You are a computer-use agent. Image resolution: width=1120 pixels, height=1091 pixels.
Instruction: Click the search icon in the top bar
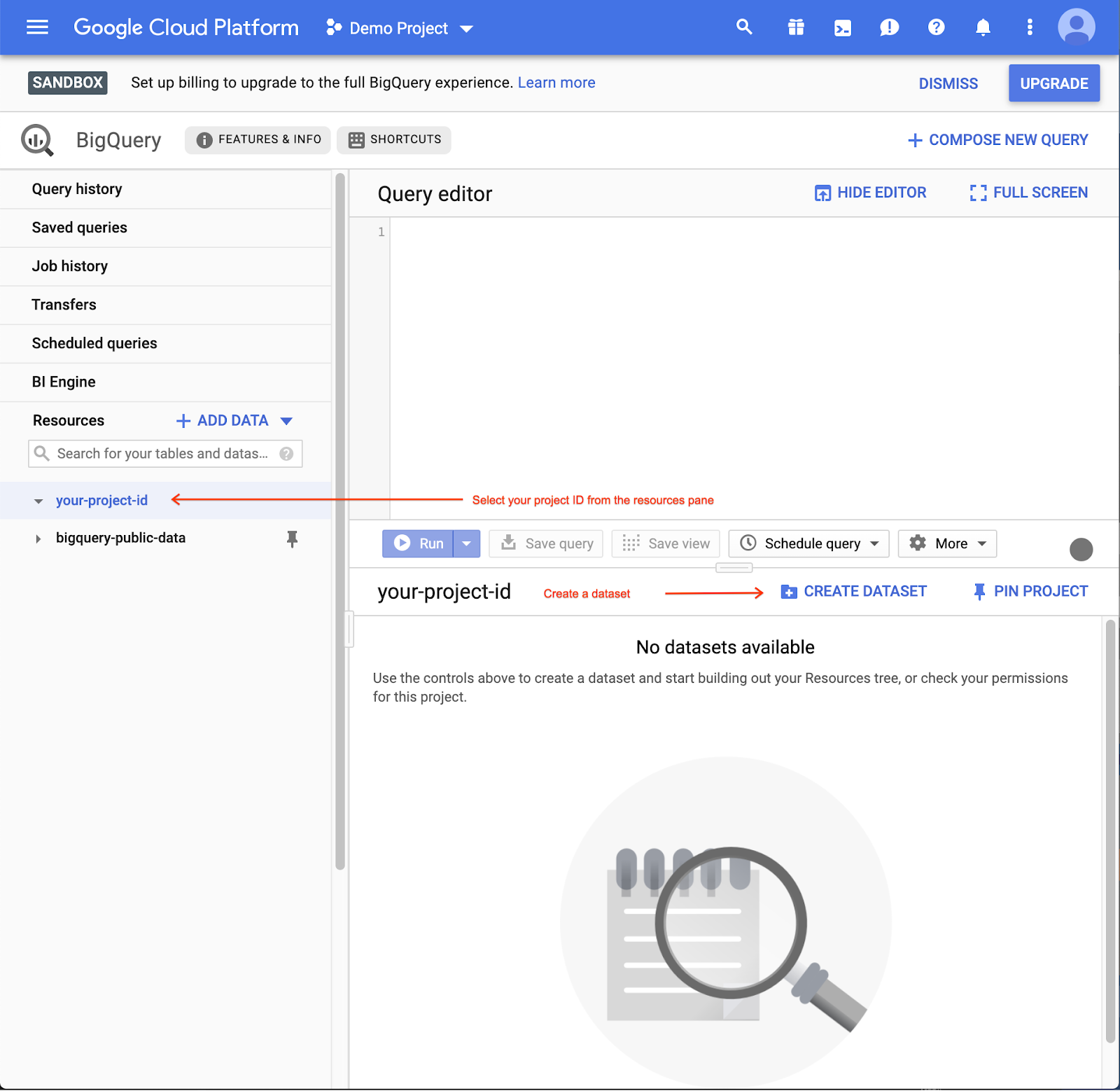point(744,27)
